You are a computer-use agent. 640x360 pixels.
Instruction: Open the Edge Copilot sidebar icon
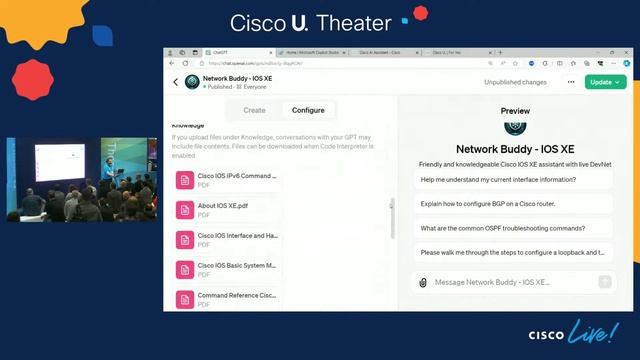627,63
